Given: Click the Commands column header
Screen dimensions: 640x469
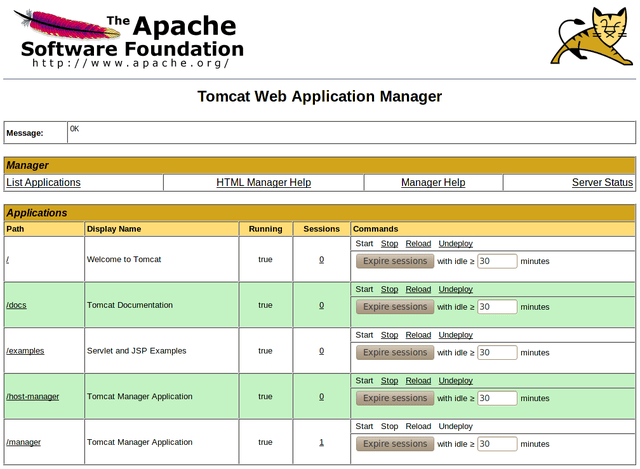Looking at the screenshot, I should (x=376, y=229).
